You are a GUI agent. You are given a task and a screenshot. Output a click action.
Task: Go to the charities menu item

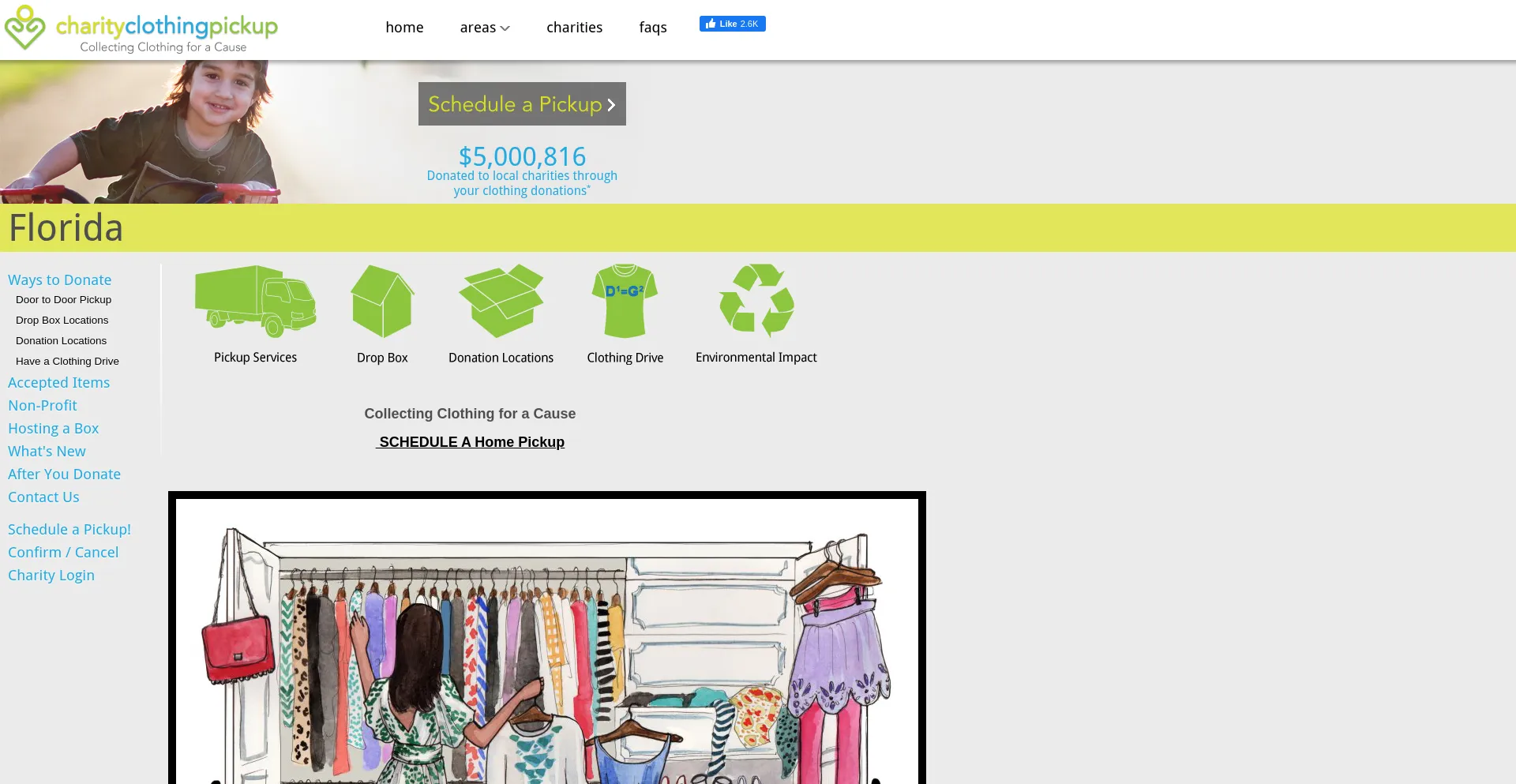574,28
